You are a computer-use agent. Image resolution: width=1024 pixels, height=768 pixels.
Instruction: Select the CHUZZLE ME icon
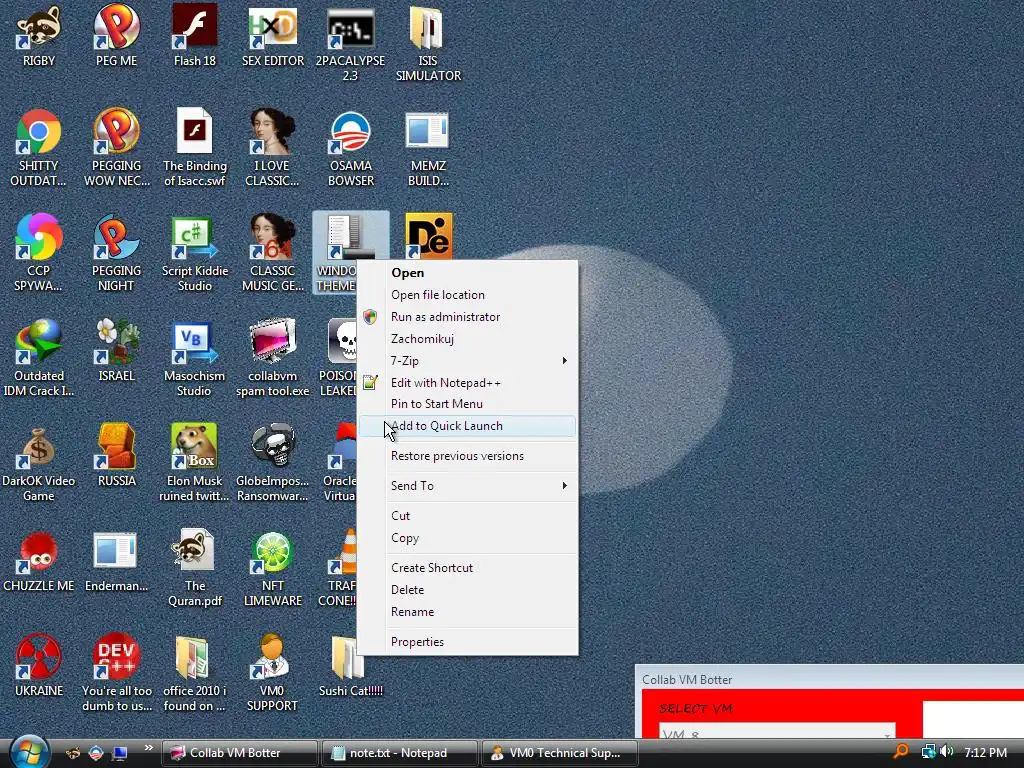(x=39, y=562)
